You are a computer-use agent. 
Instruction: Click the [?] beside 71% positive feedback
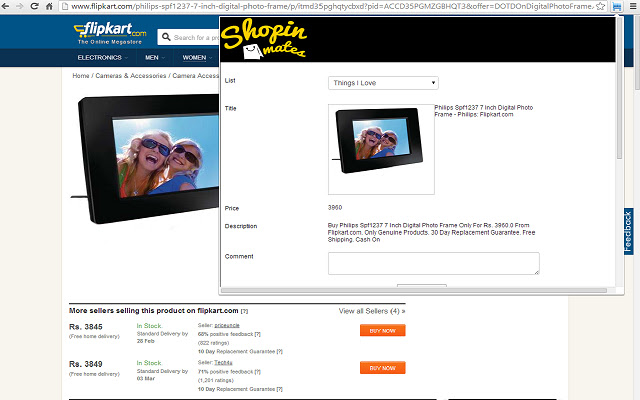pyautogui.click(x=258, y=372)
